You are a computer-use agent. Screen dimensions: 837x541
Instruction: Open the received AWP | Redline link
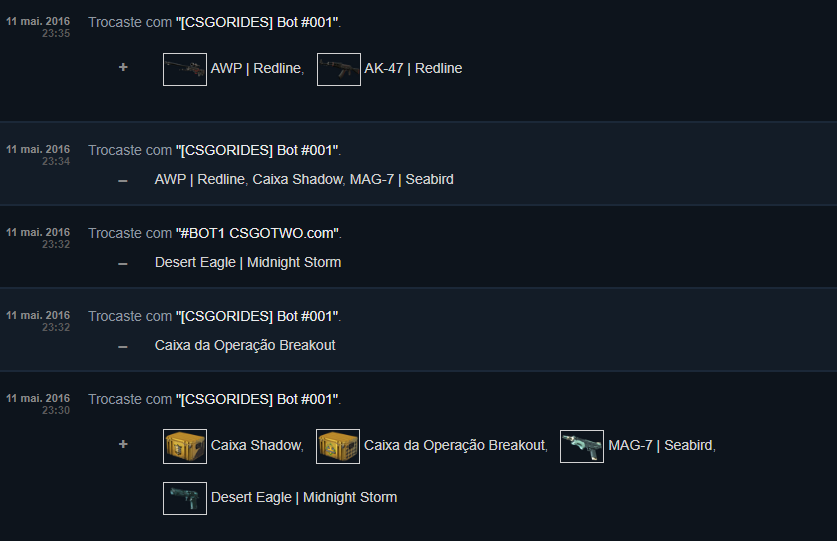(256, 68)
